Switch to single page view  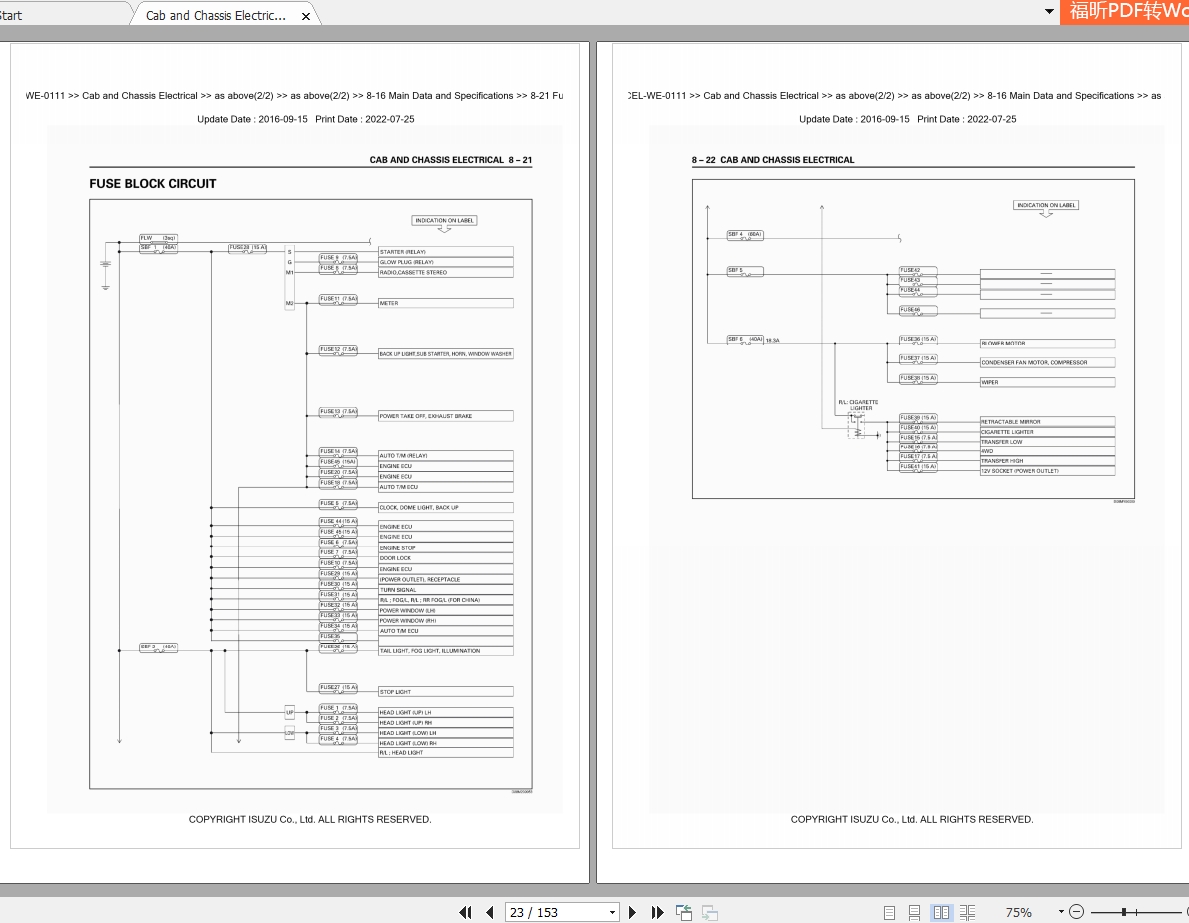pyautogui.click(x=889, y=912)
